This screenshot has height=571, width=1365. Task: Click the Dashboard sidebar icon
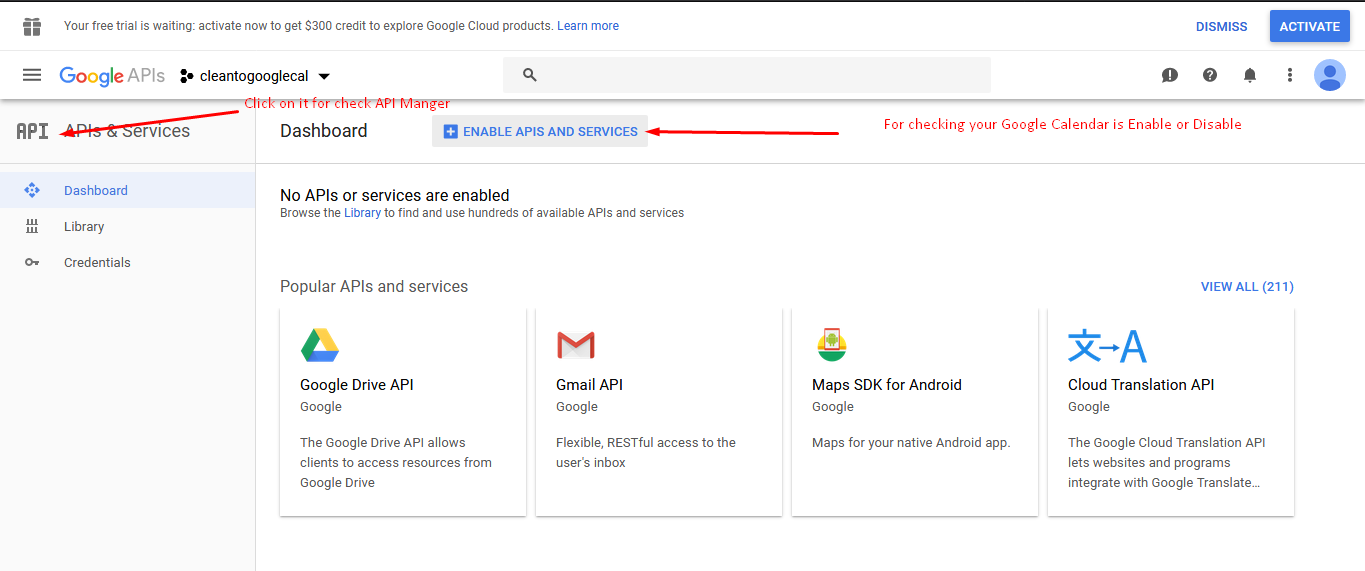click(x=32, y=190)
